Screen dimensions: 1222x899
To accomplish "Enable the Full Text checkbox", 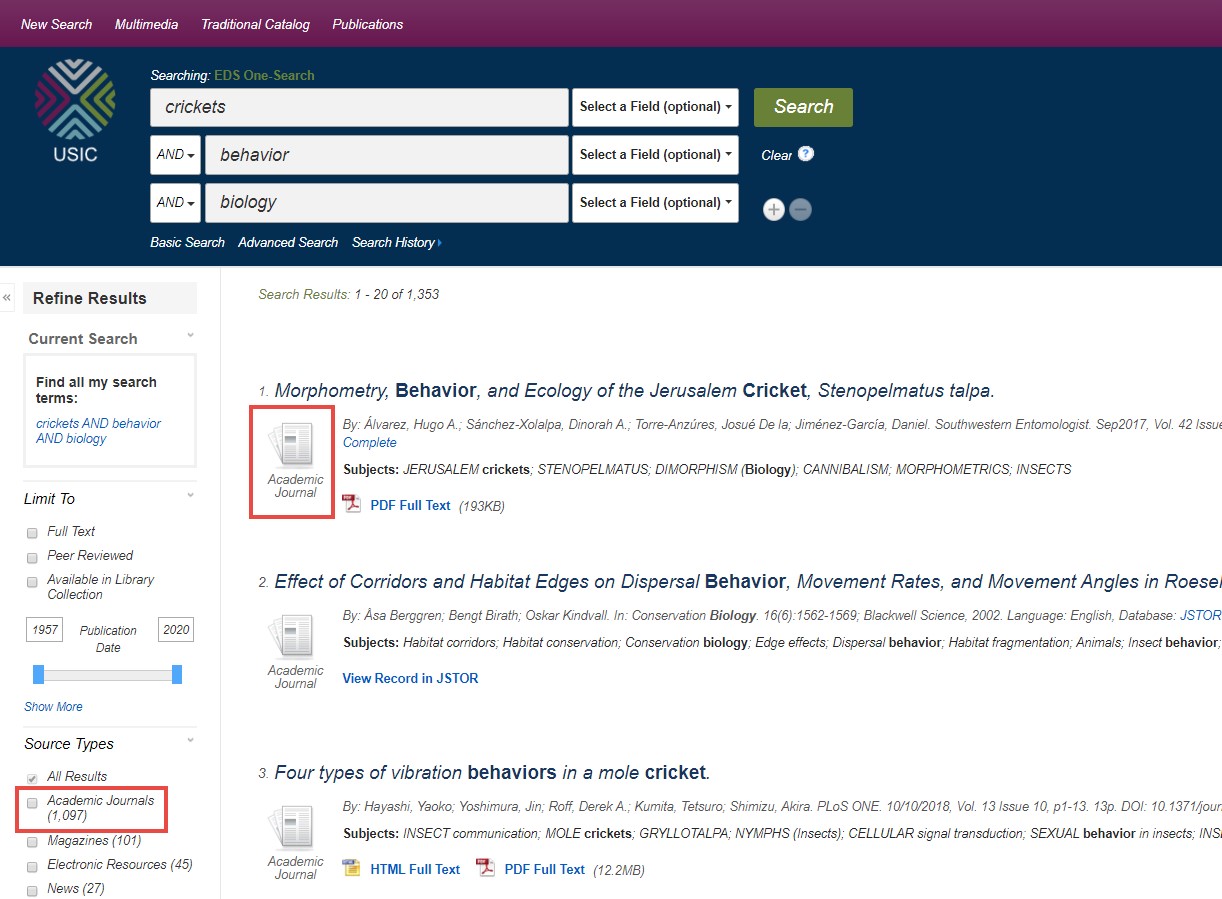I will tap(32, 533).
